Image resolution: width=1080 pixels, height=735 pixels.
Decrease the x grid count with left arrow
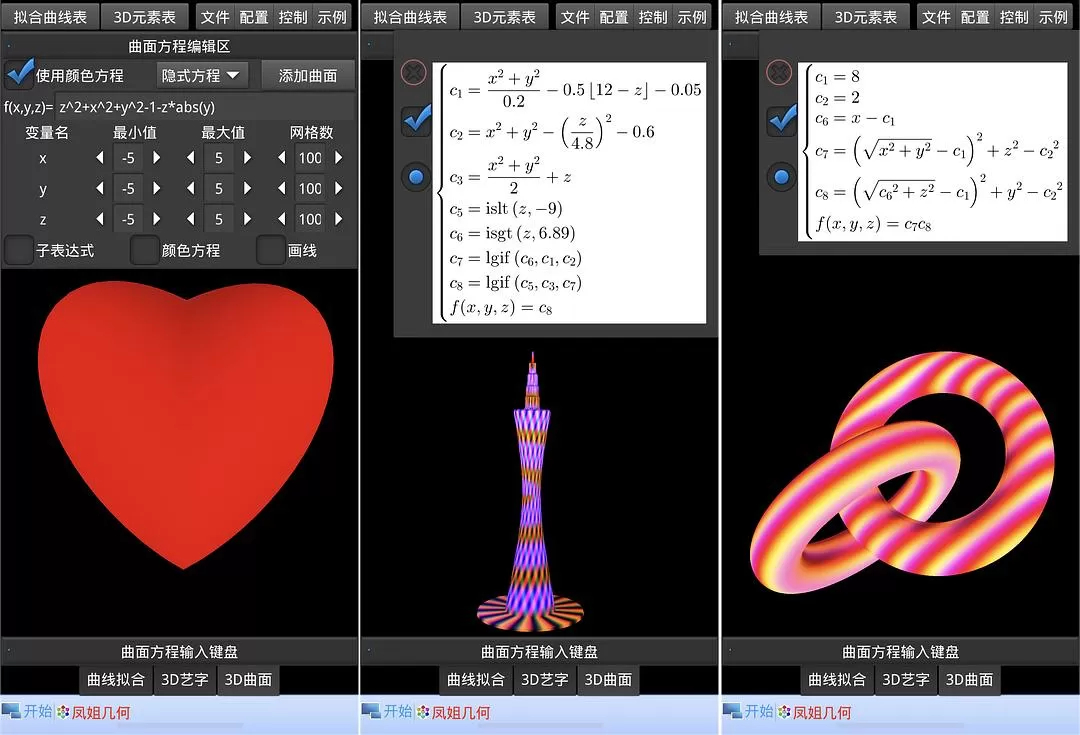(x=282, y=158)
